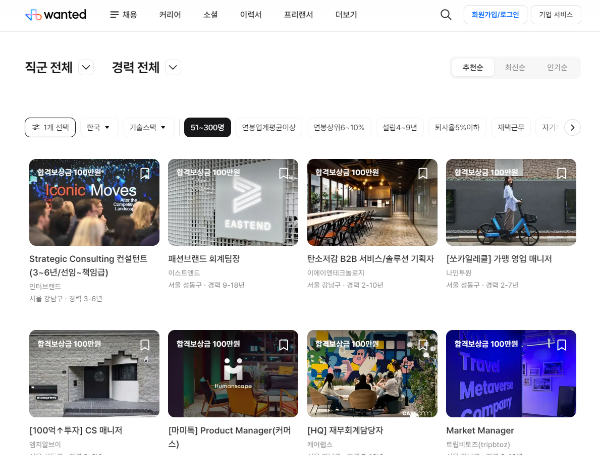The width and height of the screenshot is (600, 455).
Task: Sort by 인기순
Action: click(557, 67)
